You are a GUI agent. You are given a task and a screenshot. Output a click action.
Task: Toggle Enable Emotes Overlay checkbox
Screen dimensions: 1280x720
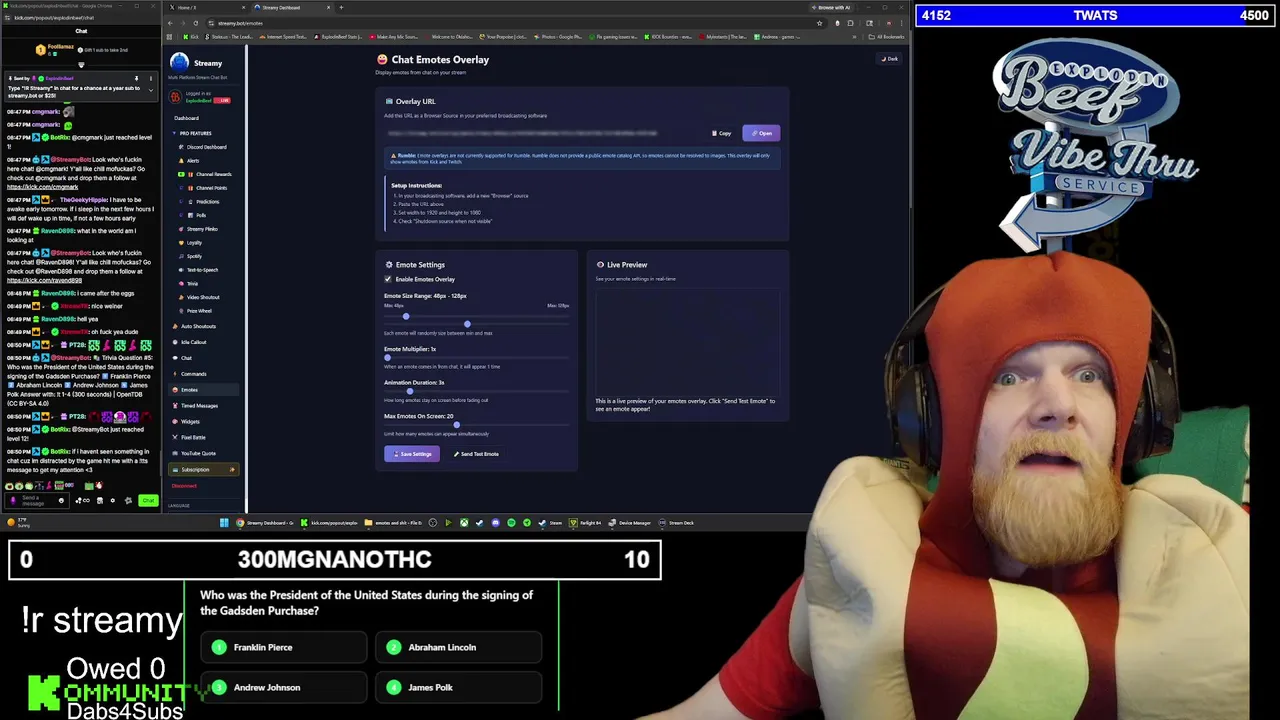tap(388, 279)
